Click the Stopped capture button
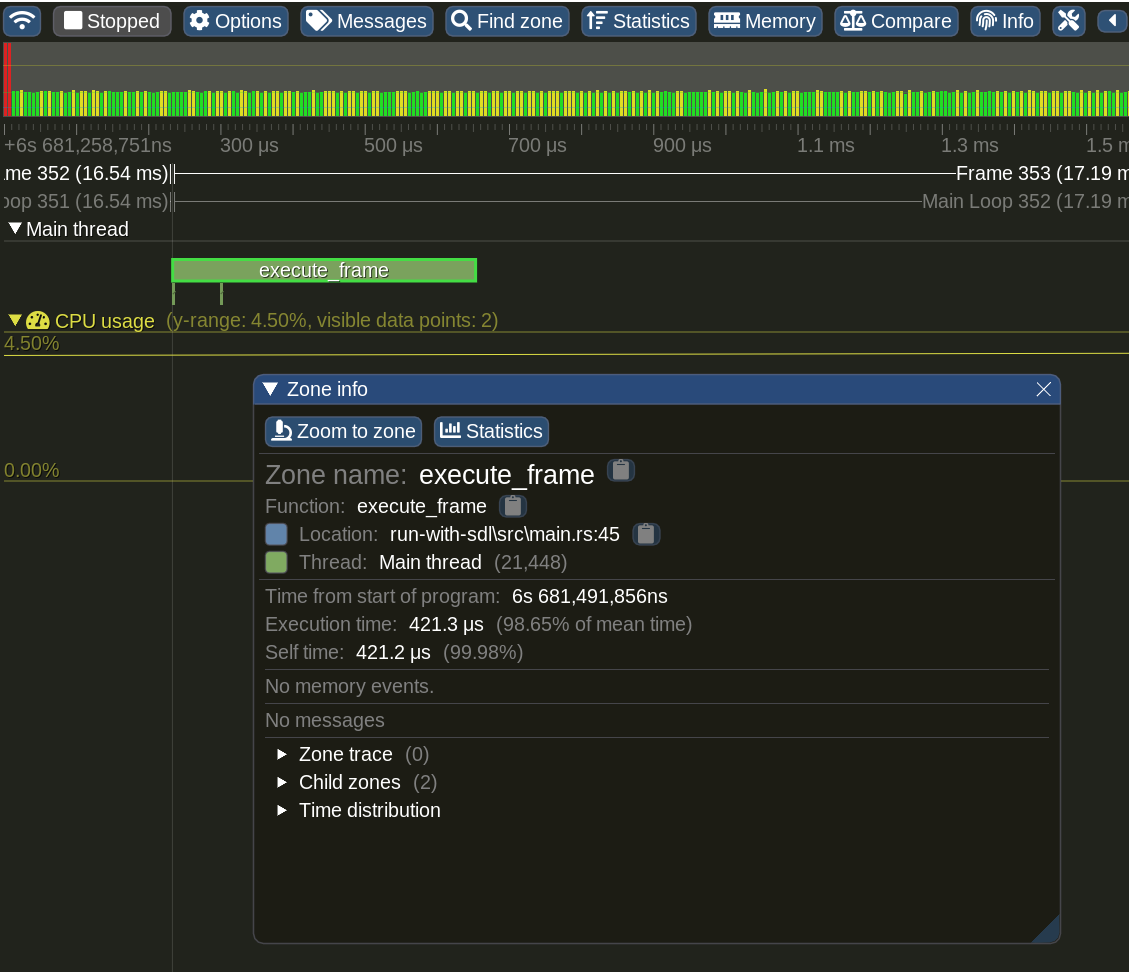This screenshot has width=1129, height=972. click(x=112, y=21)
